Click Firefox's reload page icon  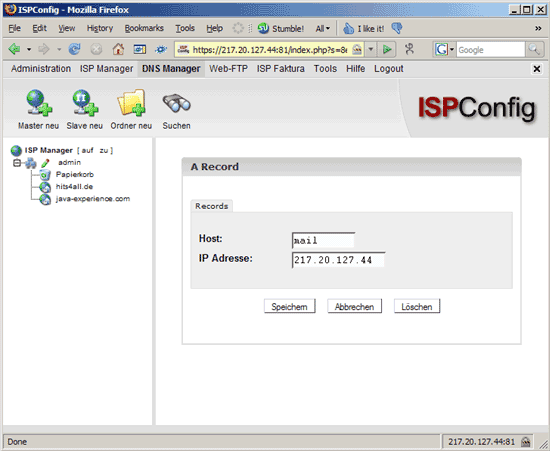tap(74, 49)
